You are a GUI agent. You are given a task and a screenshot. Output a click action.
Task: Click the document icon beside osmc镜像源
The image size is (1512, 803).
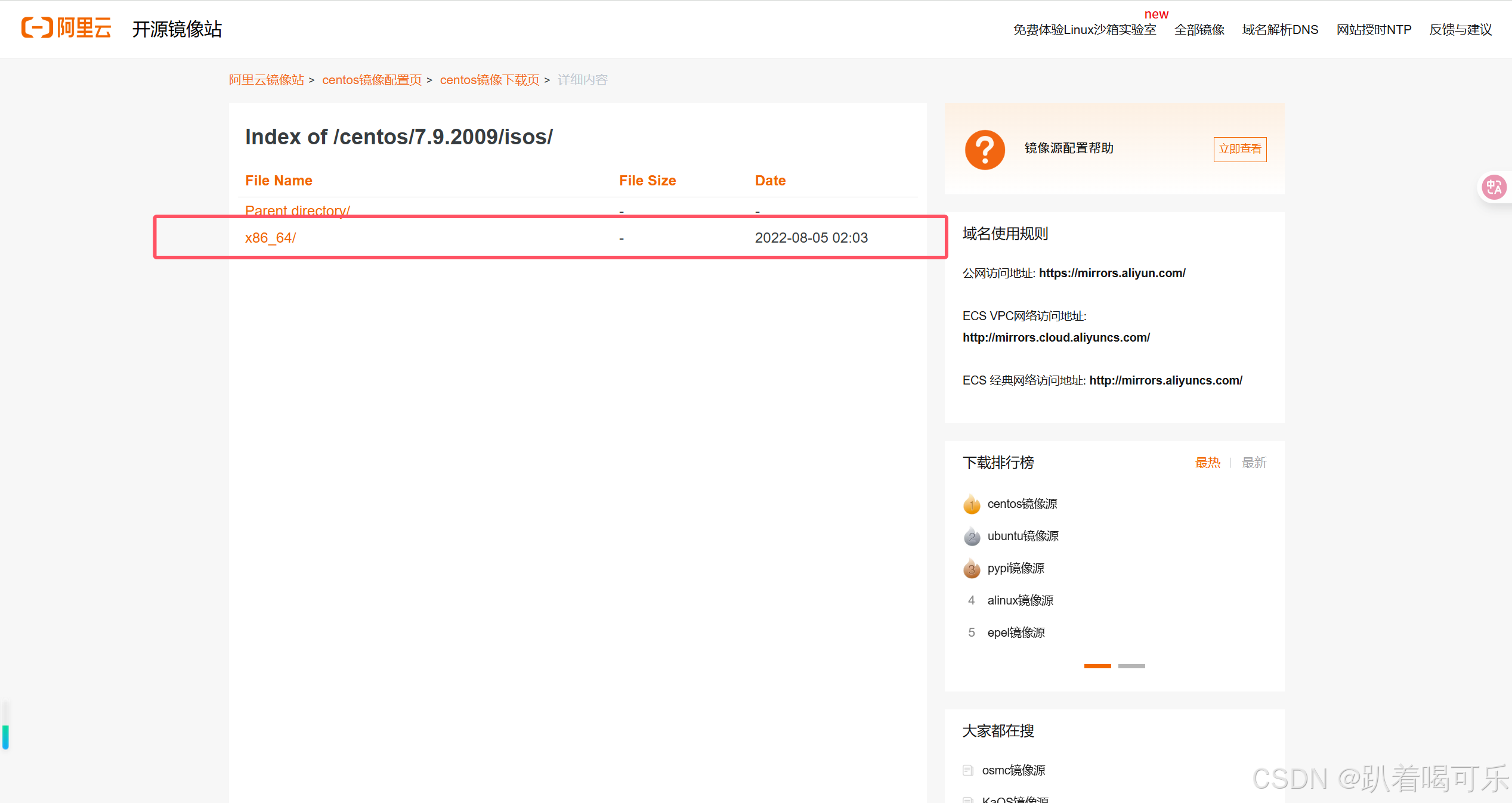(968, 770)
